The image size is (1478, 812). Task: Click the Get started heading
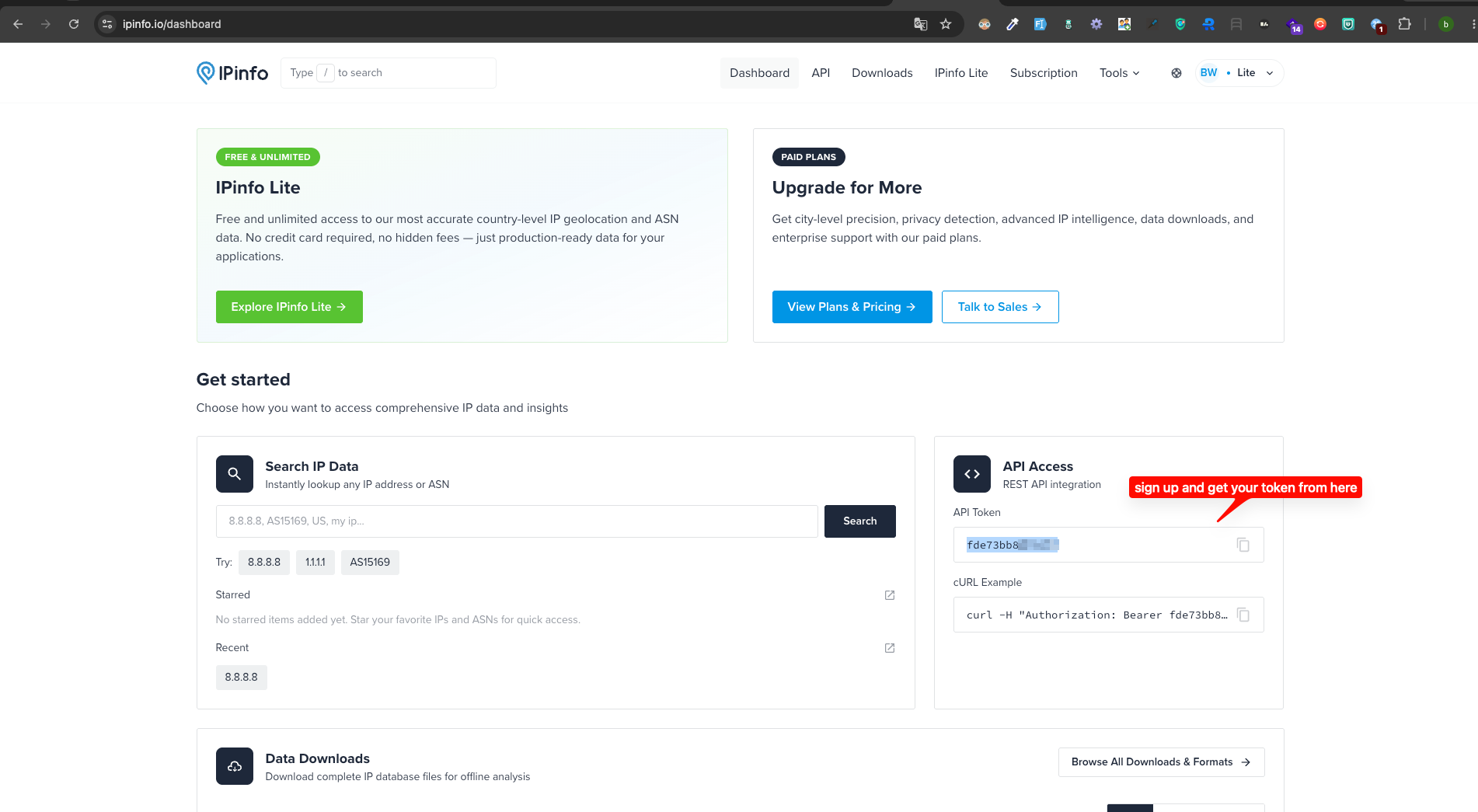click(243, 379)
